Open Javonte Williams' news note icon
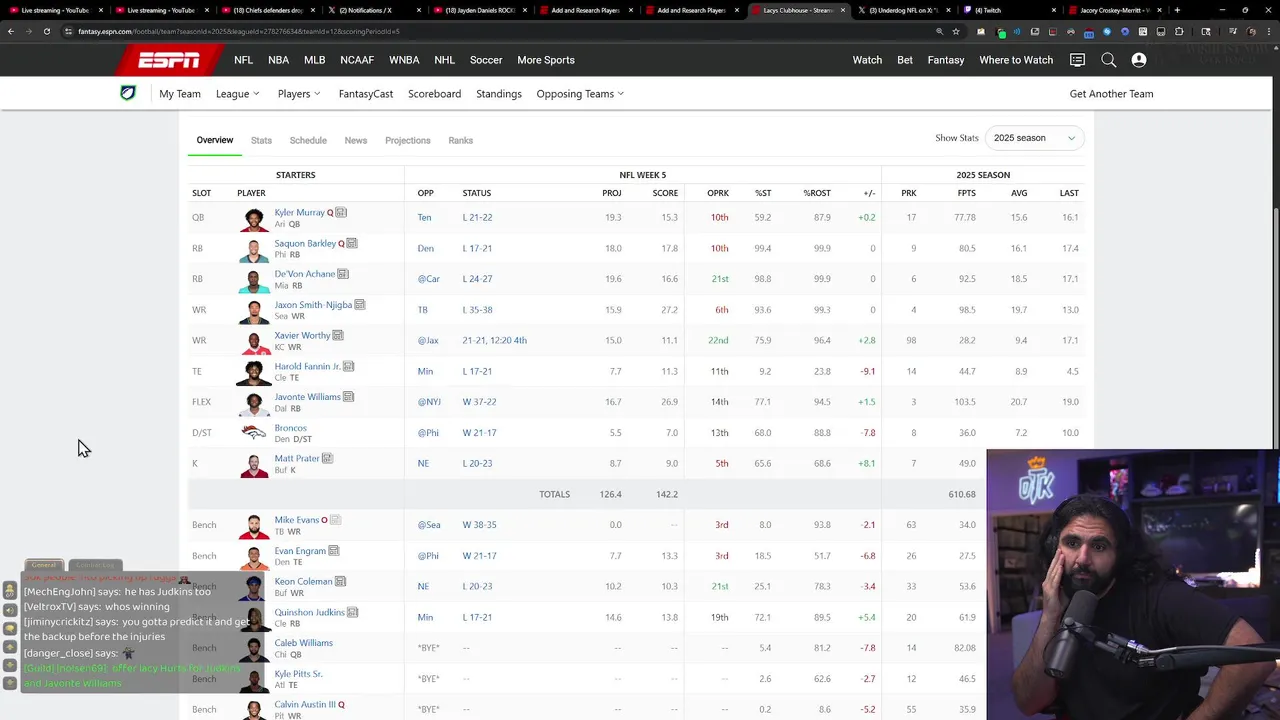The image size is (1280, 720). [349, 397]
